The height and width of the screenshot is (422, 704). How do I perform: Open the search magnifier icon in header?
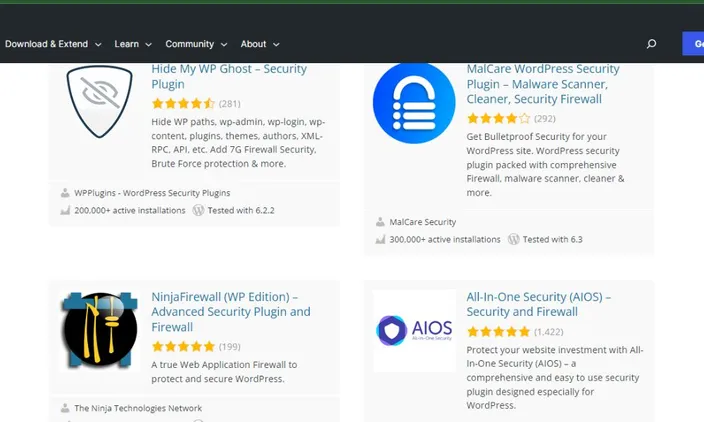(x=651, y=44)
